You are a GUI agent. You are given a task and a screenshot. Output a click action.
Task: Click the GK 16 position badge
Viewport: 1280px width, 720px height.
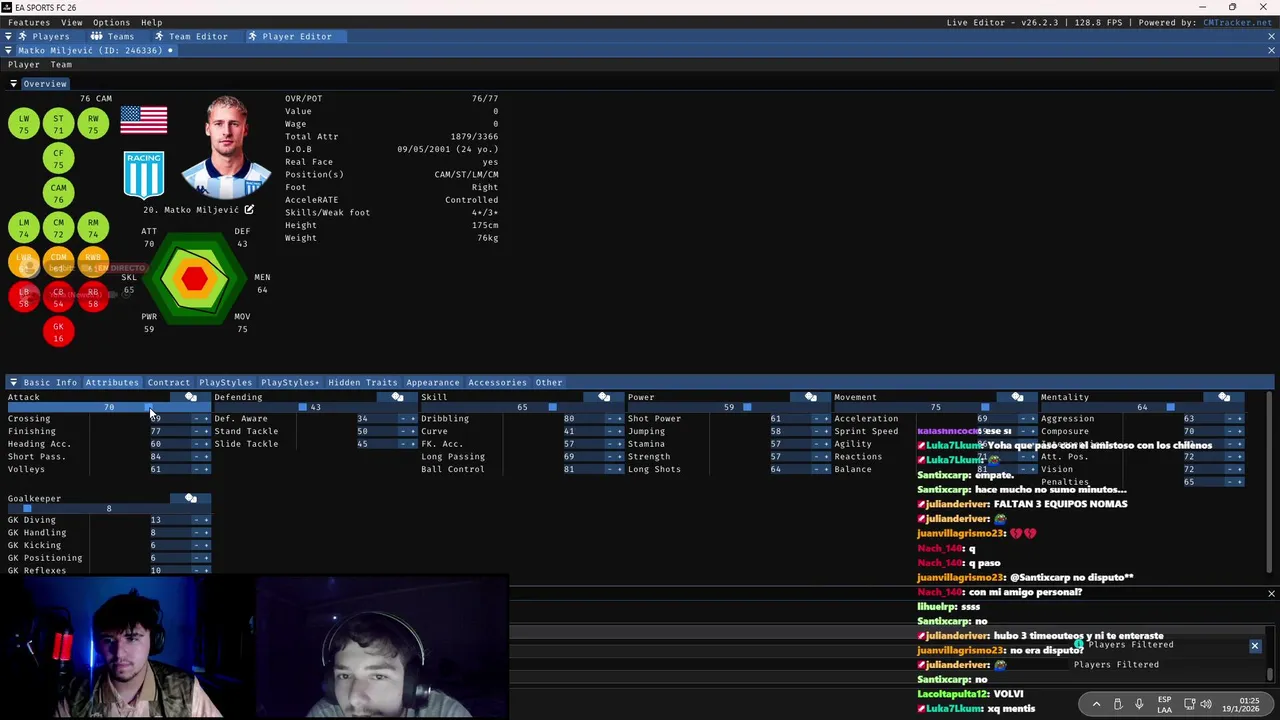(58, 331)
